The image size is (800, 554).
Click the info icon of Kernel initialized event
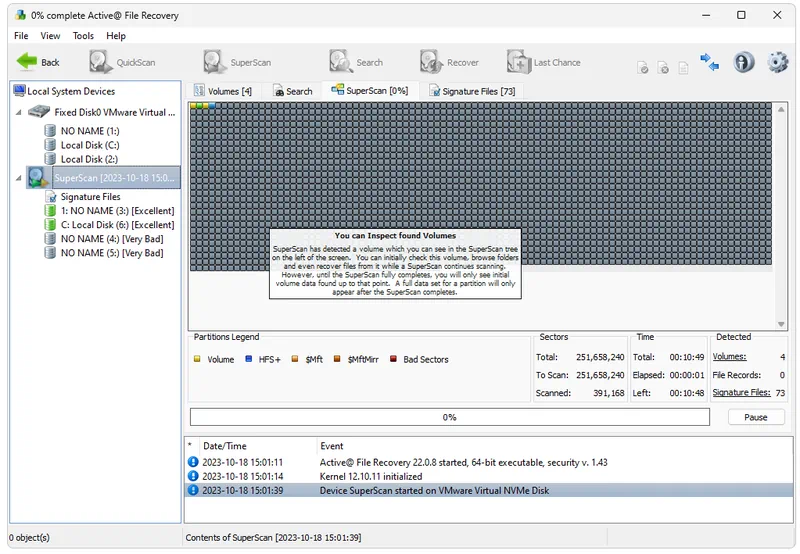pos(193,476)
